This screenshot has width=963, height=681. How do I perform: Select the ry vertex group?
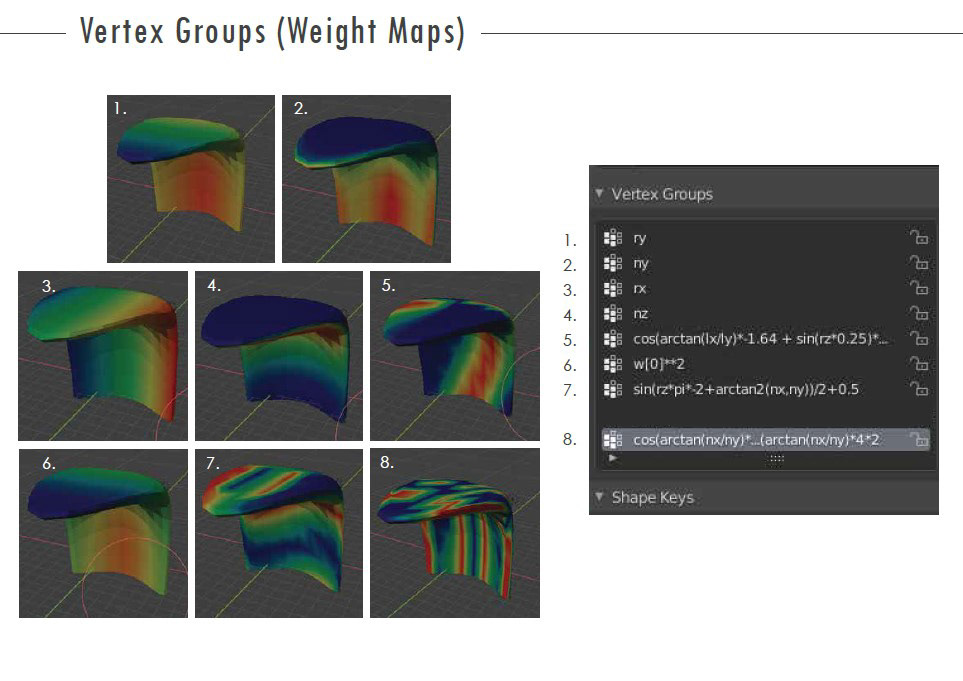pyautogui.click(x=765, y=238)
